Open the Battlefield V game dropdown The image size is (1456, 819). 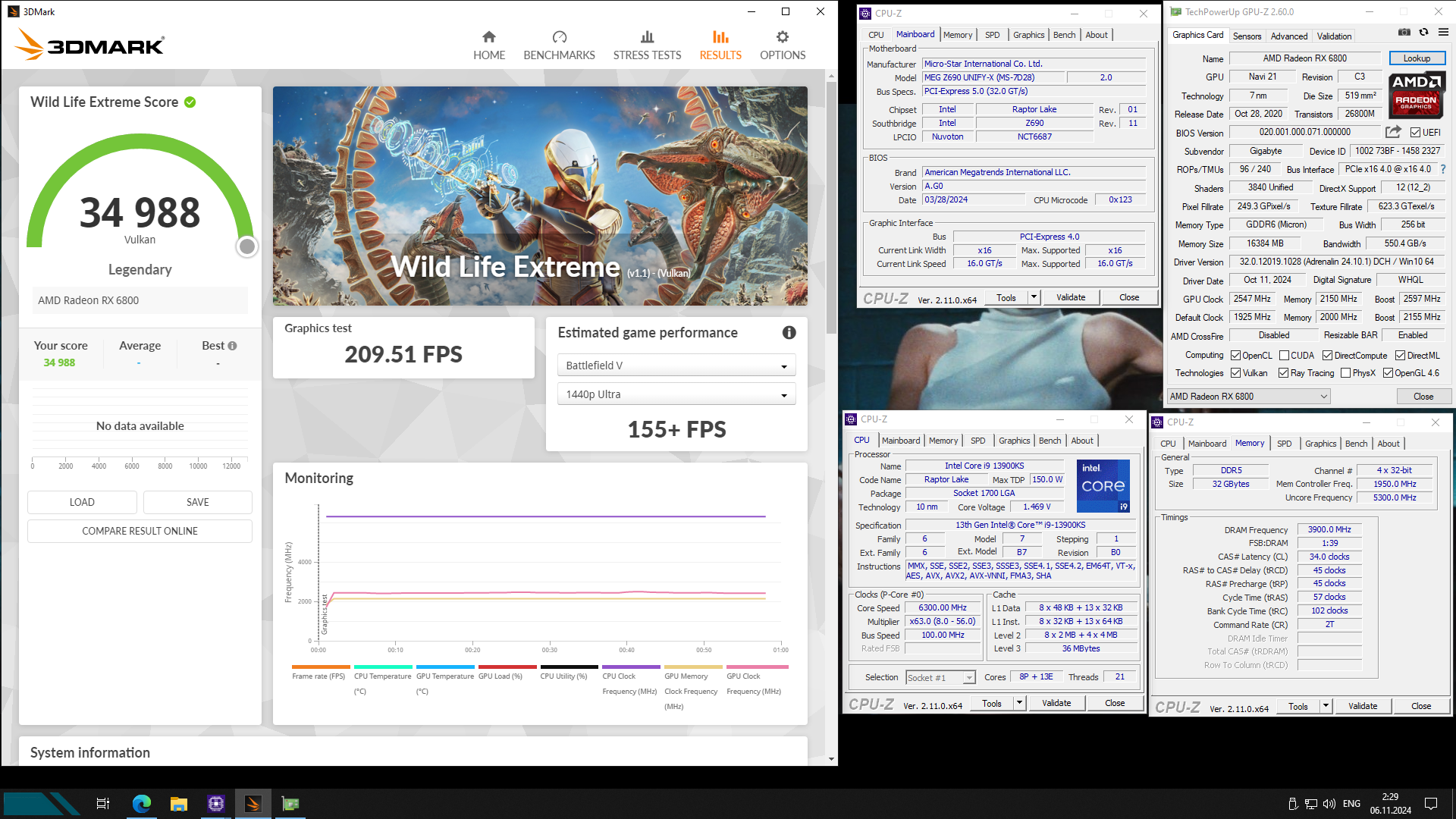click(676, 366)
